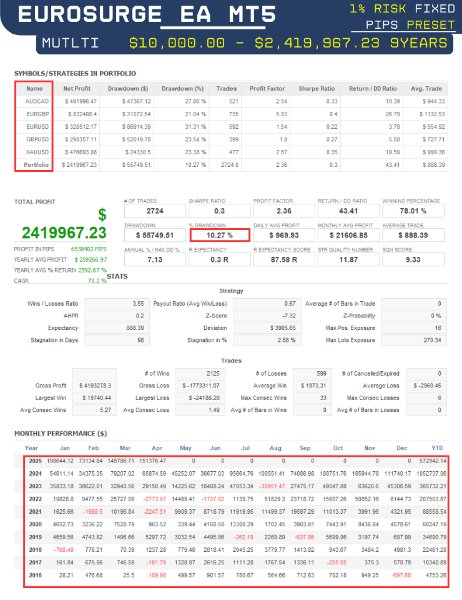Viewport: 462px width, 600px height.
Task: Click the 'CAGR' label
Action: [21, 281]
